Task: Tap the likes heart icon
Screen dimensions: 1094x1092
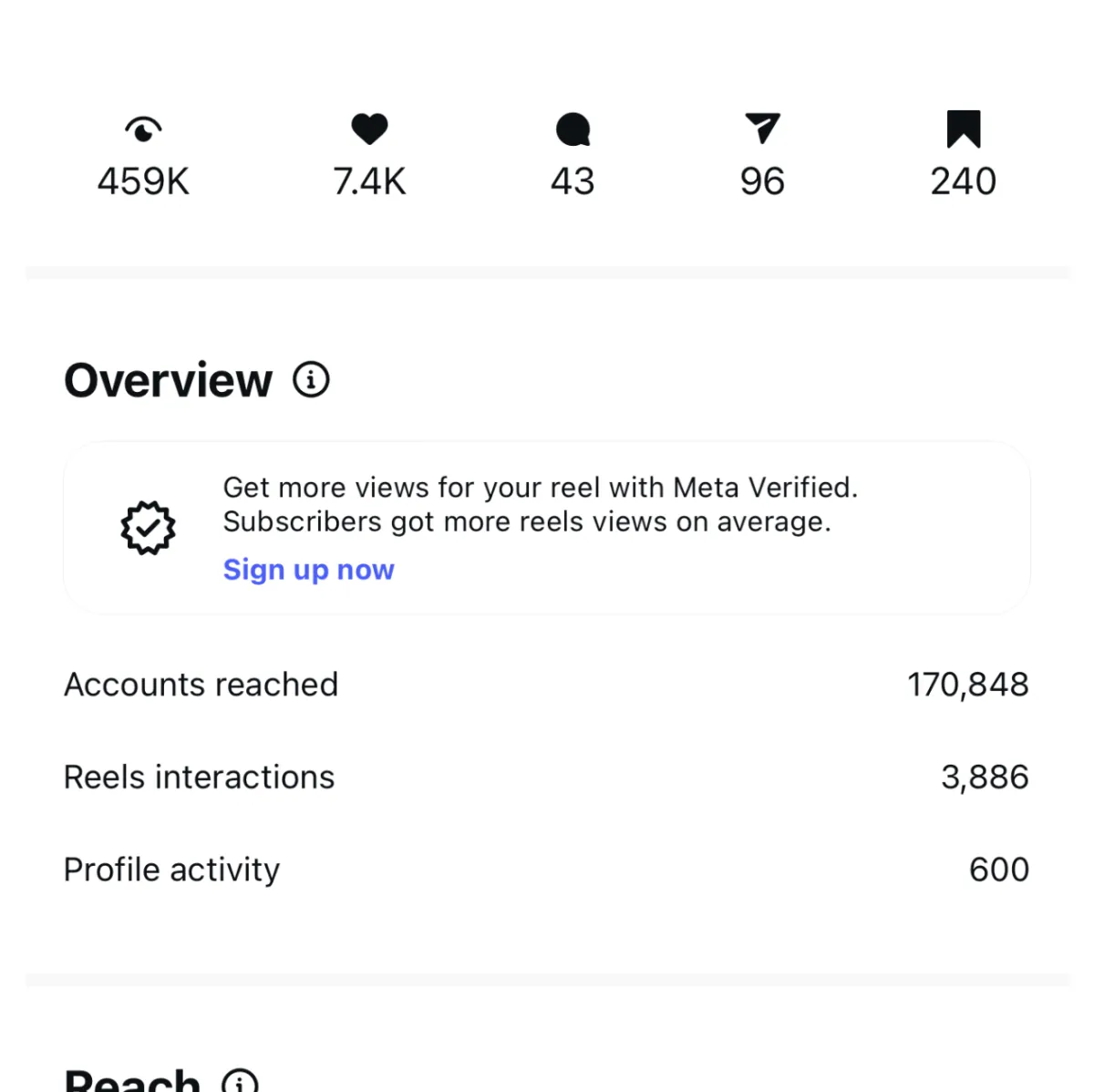Action: [x=369, y=129]
